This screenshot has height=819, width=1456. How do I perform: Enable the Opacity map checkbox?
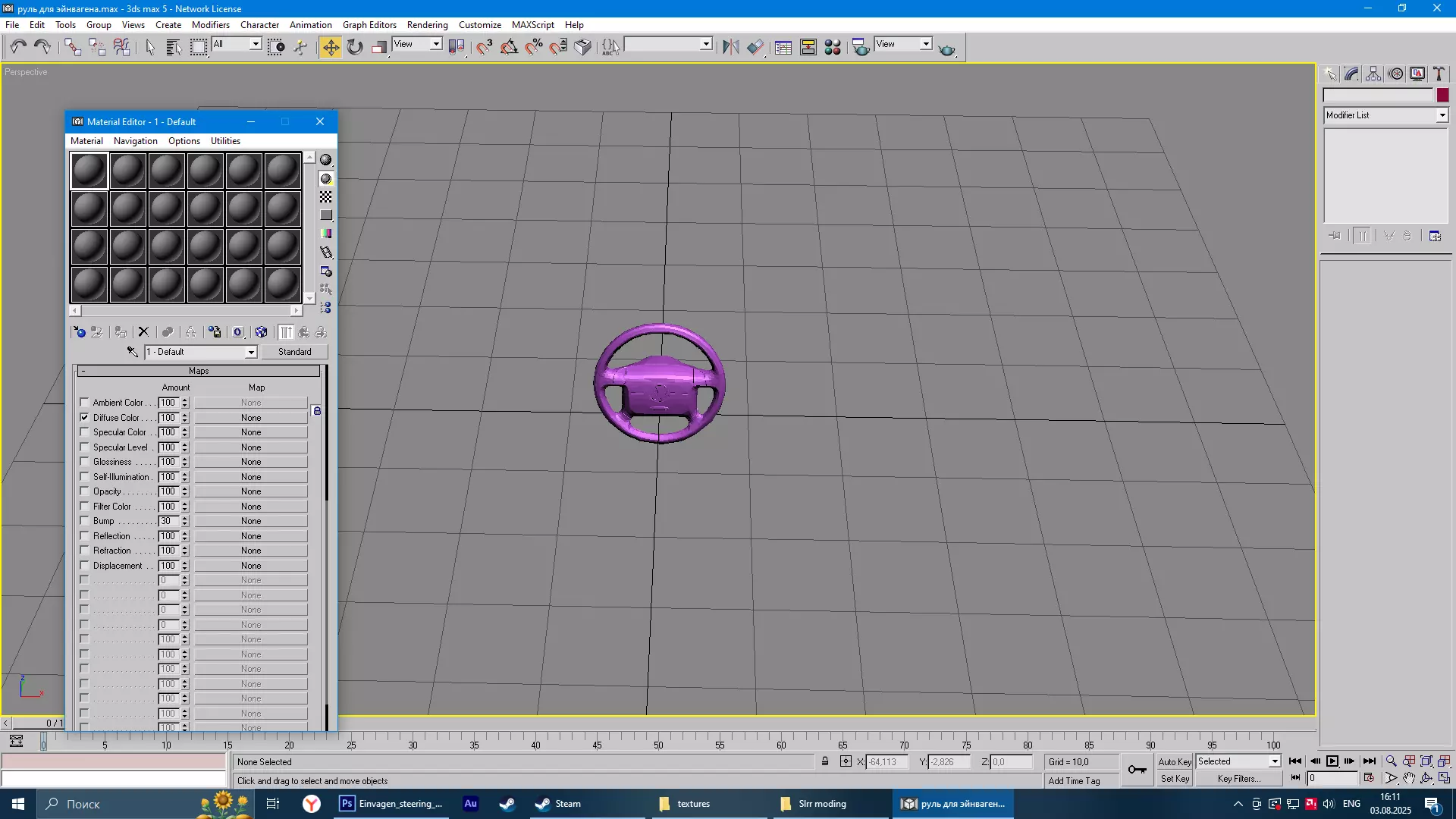click(x=84, y=491)
